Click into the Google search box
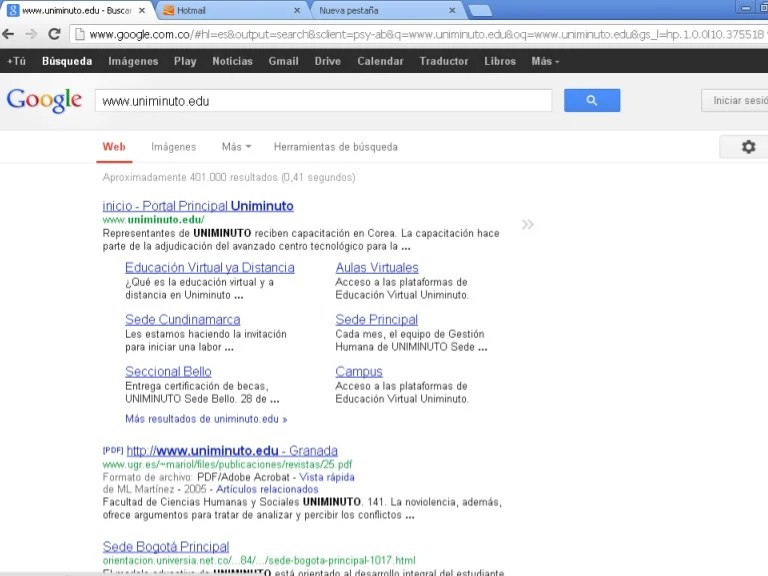Screen dimensions: 768x576 pos(323,101)
